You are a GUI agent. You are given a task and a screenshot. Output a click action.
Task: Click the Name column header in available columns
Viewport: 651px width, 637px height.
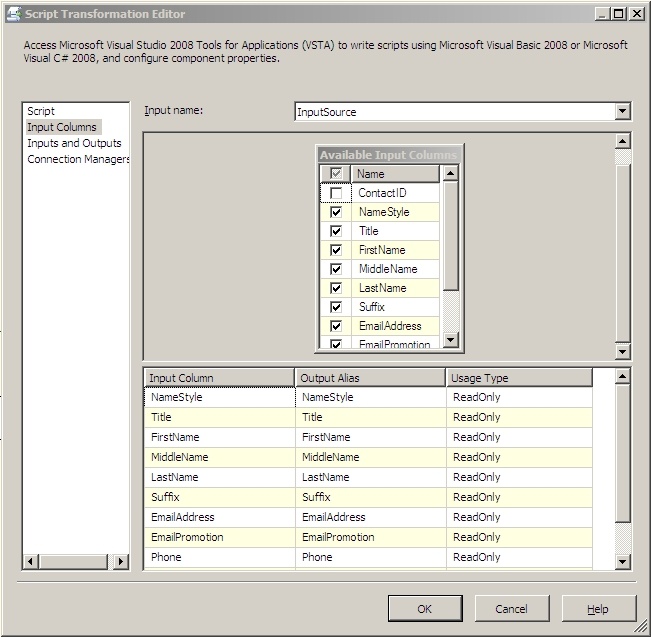pyautogui.click(x=395, y=174)
